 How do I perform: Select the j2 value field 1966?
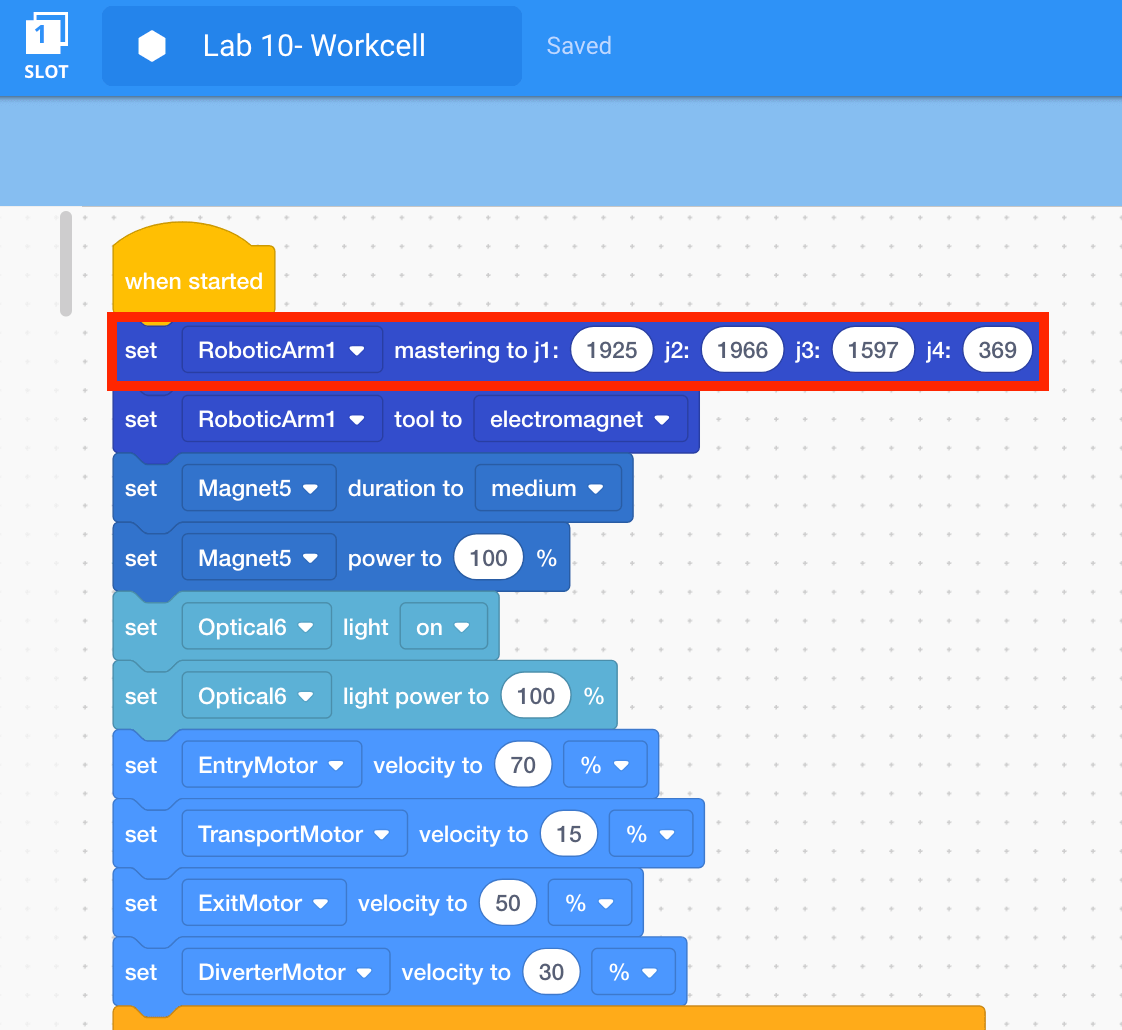[742, 350]
